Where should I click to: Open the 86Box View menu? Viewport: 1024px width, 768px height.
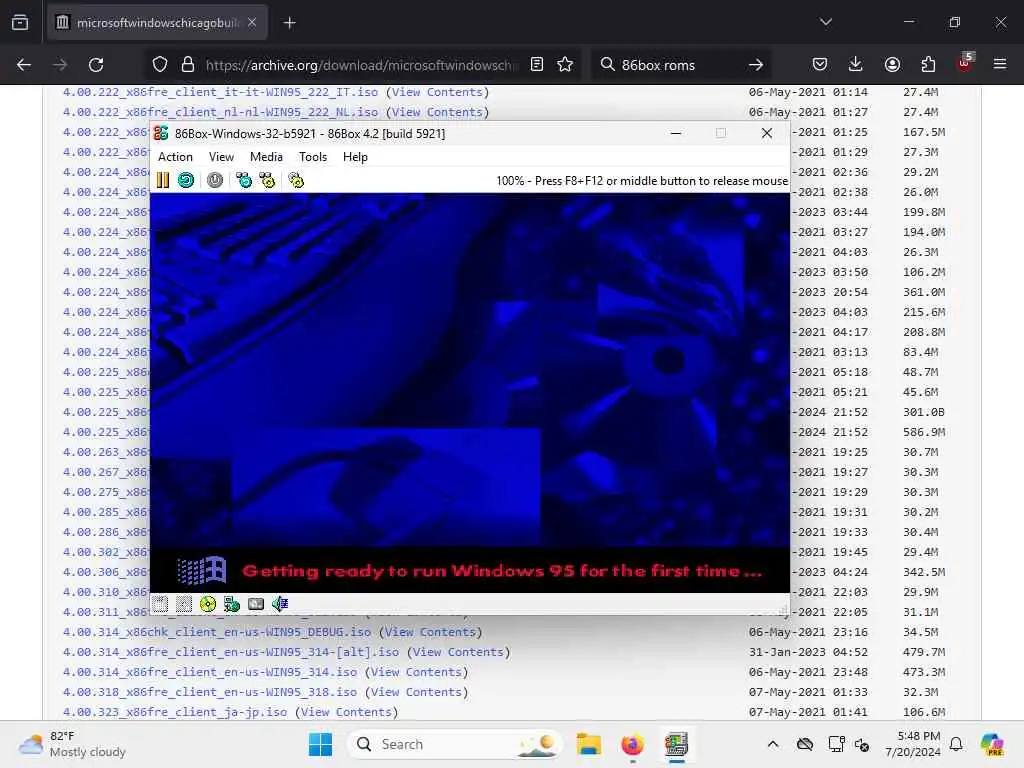click(x=221, y=157)
